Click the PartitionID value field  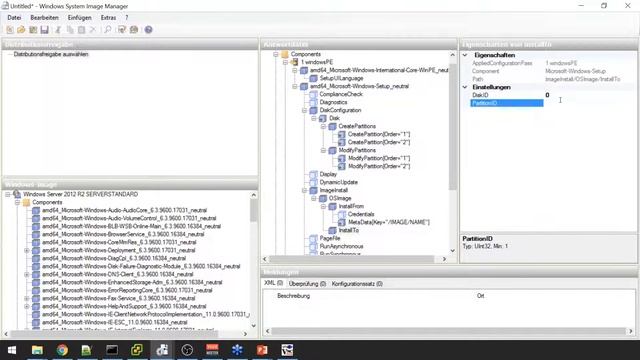[x=590, y=103]
